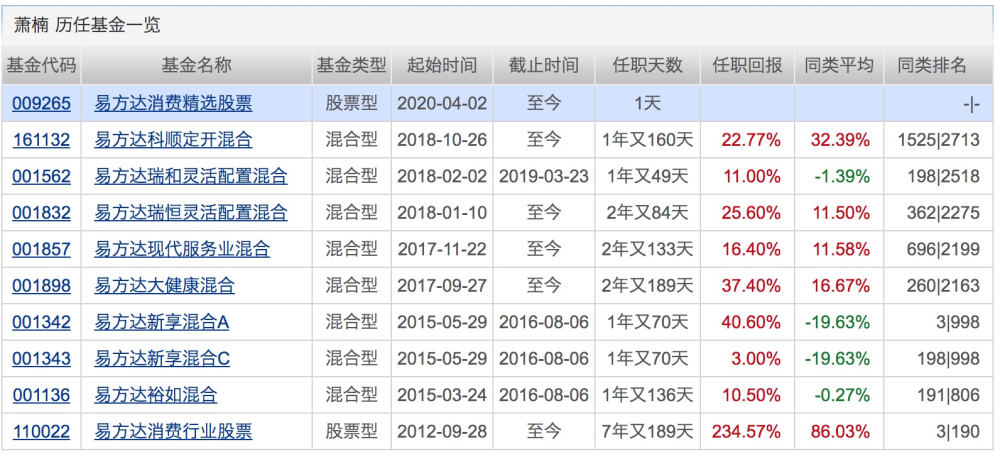Open 易方达消费行业股票 fund link
The width and height of the screenshot is (1000, 459).
[x=173, y=432]
